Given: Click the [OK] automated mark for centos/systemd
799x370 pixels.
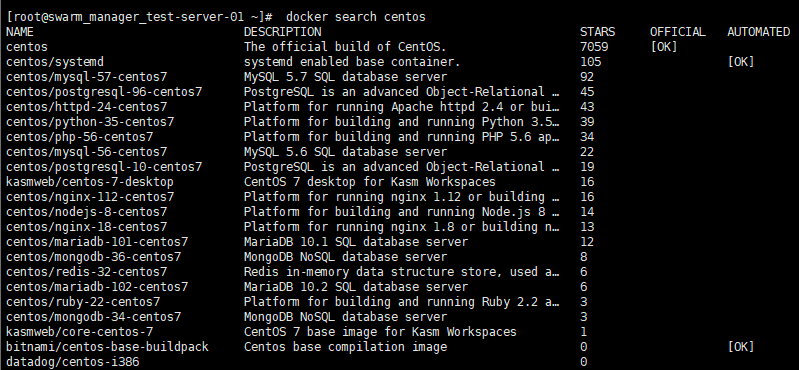Looking at the screenshot, I should (741, 62).
